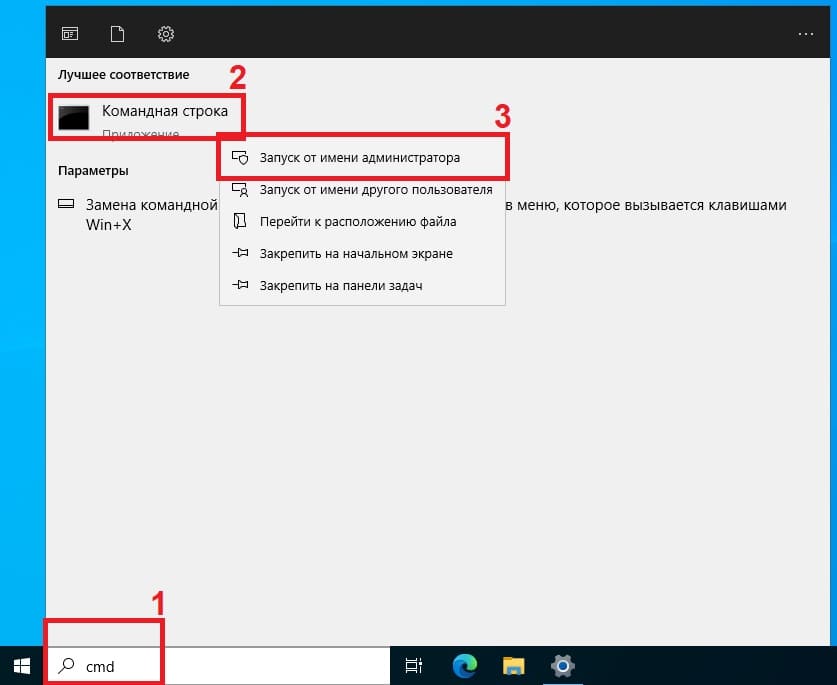Screen dimensions: 837x685
Task: Select the Apps search filter icon
Action: coord(69,33)
